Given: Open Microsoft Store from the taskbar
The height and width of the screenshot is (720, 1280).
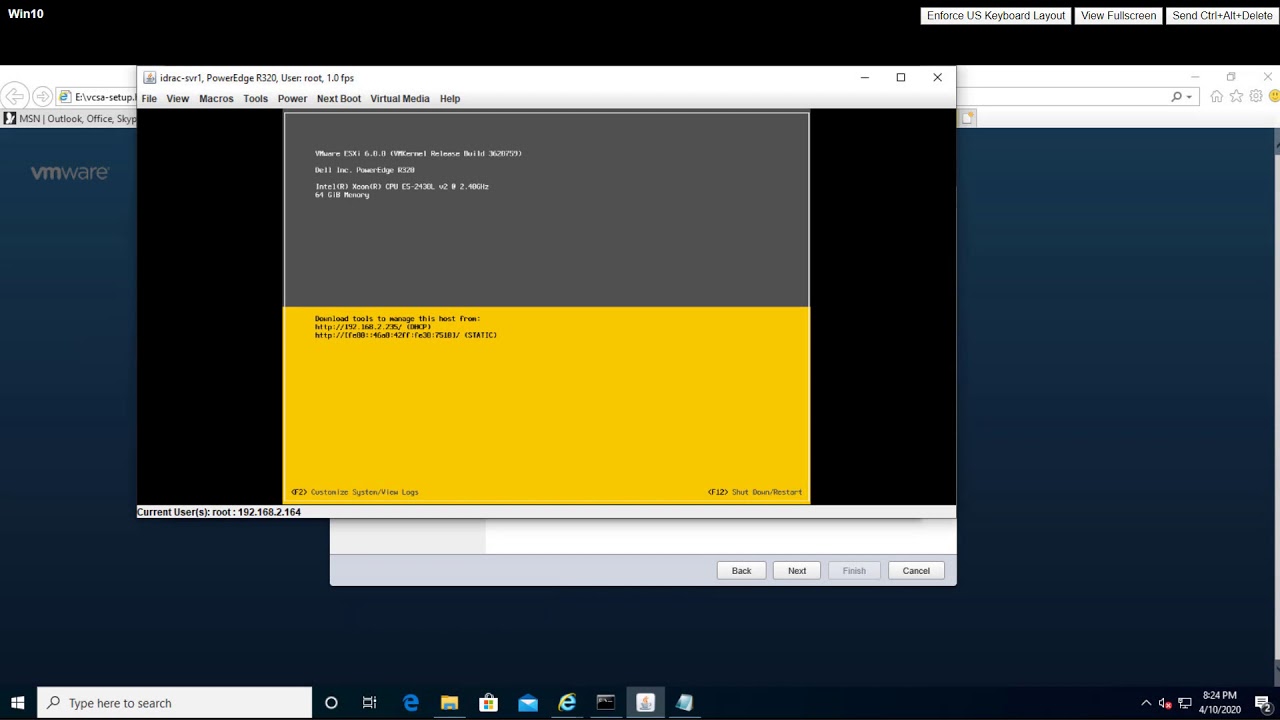Looking at the screenshot, I should (488, 703).
